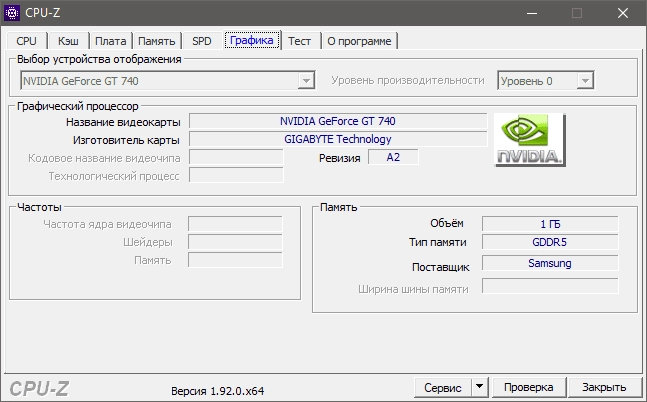Image resolution: width=647 pixels, height=402 pixels.
Task: Expand the Уровень 0 performance level dropdown
Action: point(585,80)
